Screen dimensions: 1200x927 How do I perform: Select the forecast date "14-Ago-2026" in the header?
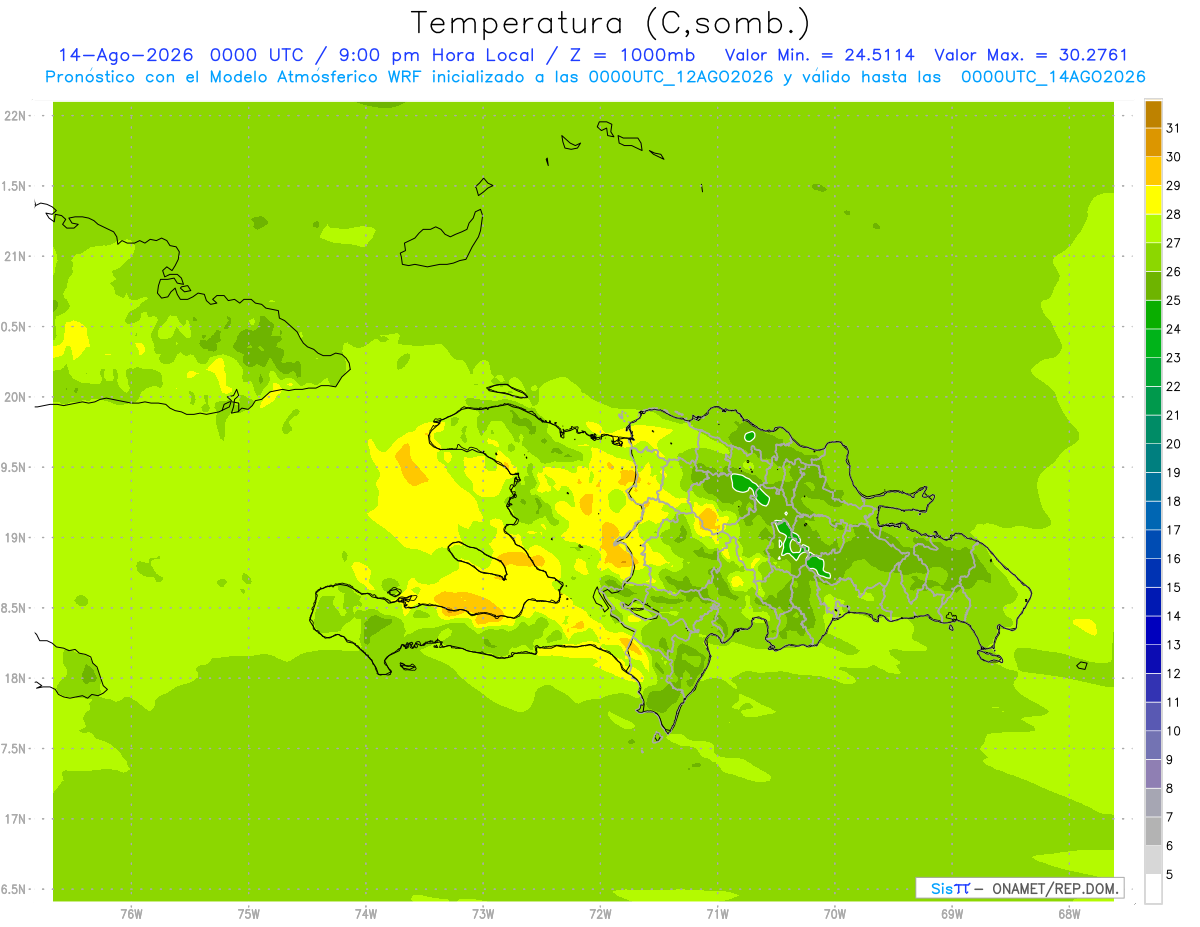126,55
